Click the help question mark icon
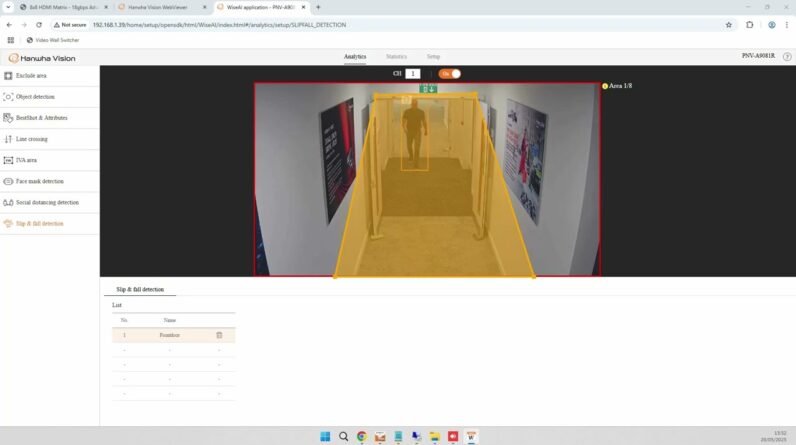The height and width of the screenshot is (445, 796). tap(787, 56)
